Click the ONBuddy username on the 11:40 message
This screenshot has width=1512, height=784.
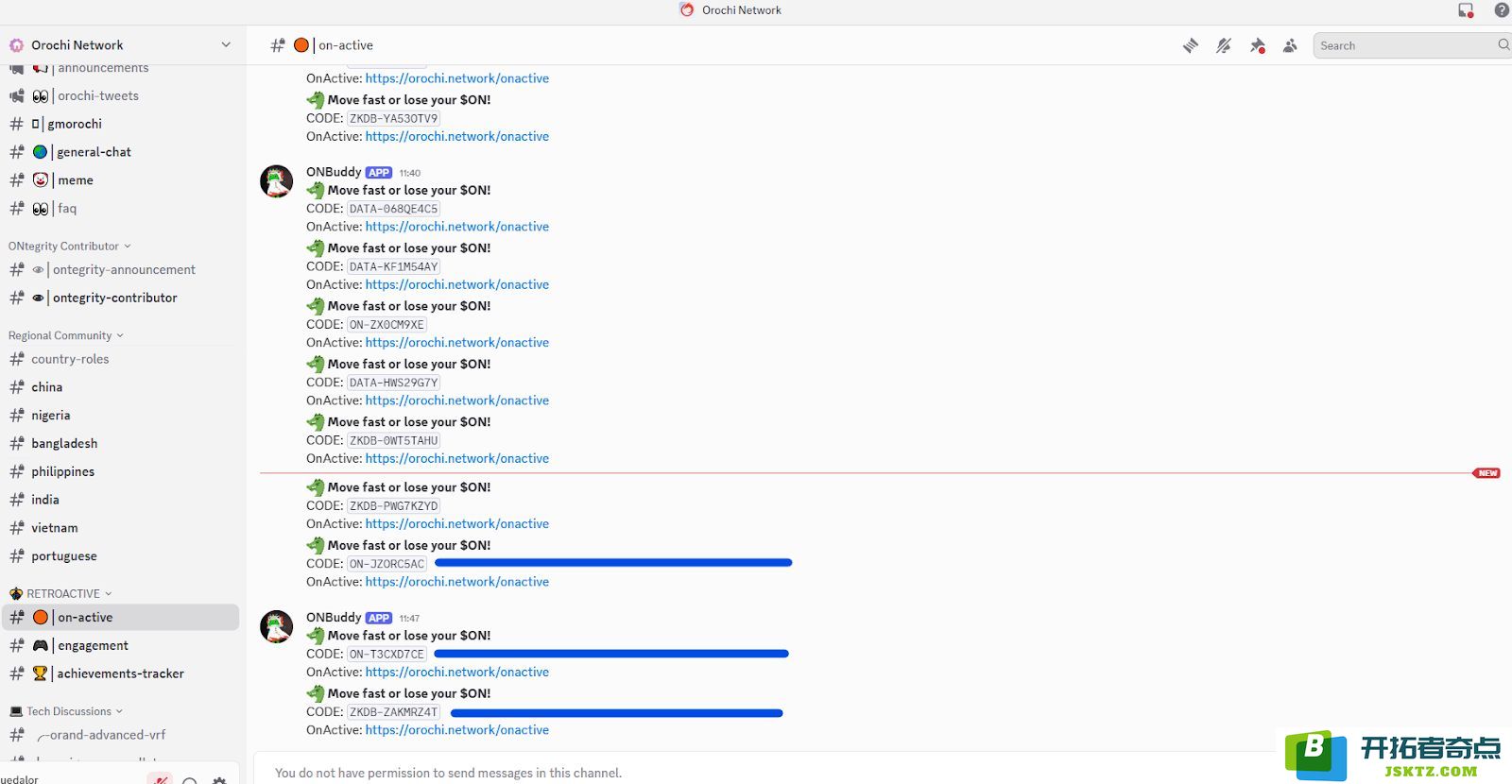click(334, 172)
